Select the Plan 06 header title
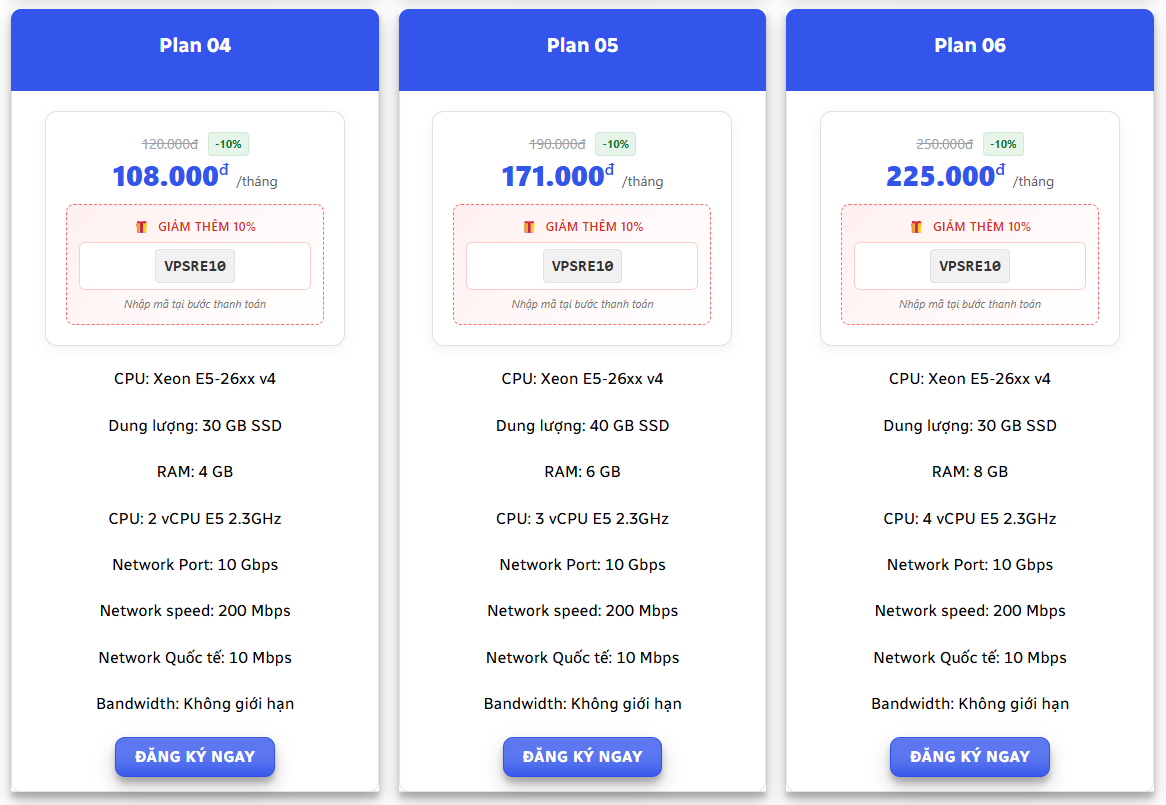Viewport: 1166px width, 805px height. [970, 45]
